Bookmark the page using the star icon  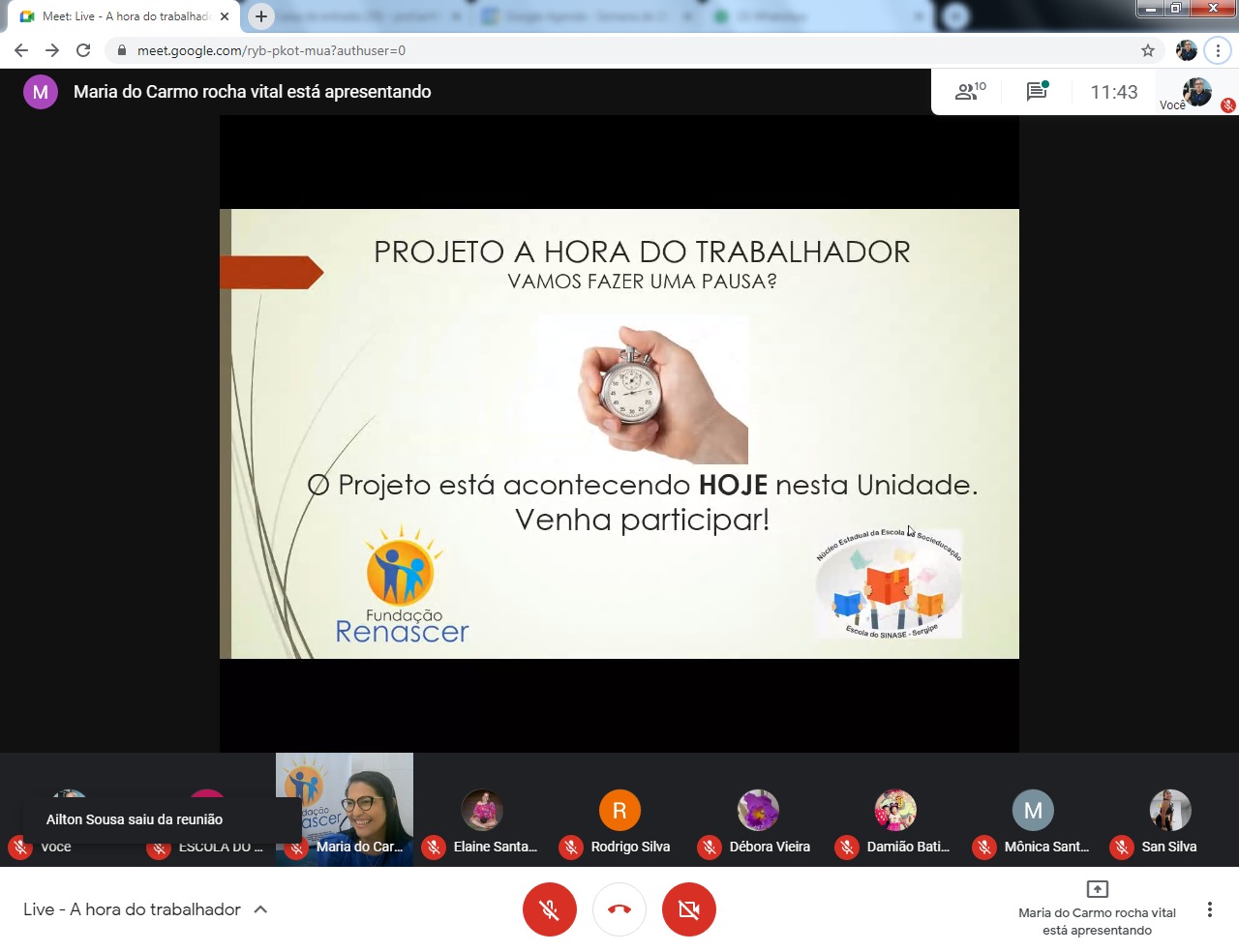click(1147, 50)
